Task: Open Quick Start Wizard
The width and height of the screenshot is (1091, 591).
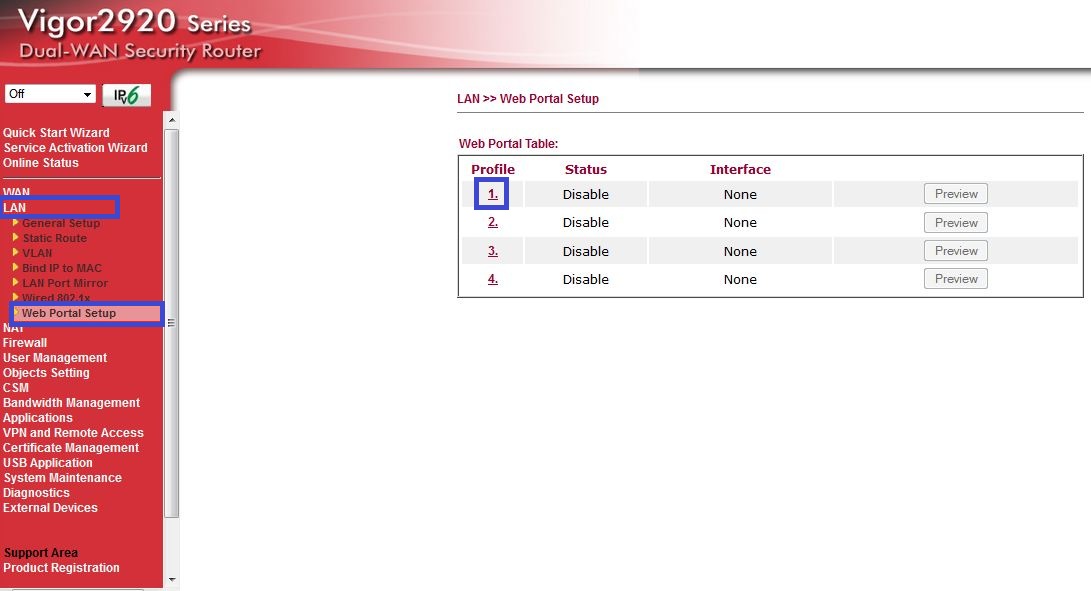Action: coord(56,133)
